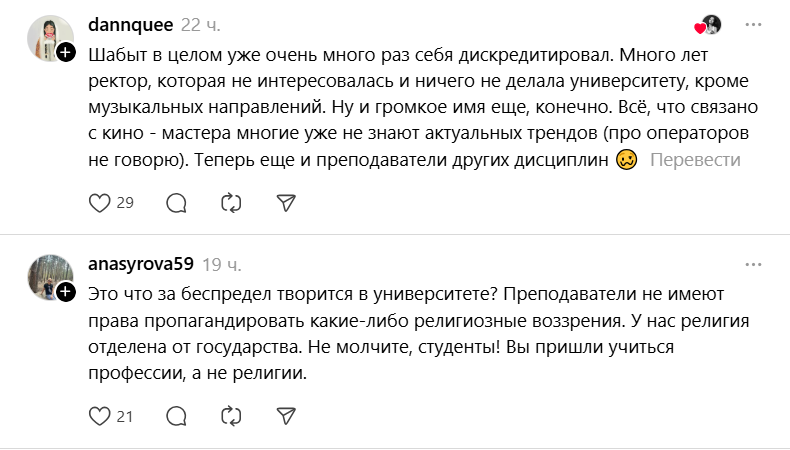
Task: Repost dannquee's comment
Action: click(x=231, y=202)
